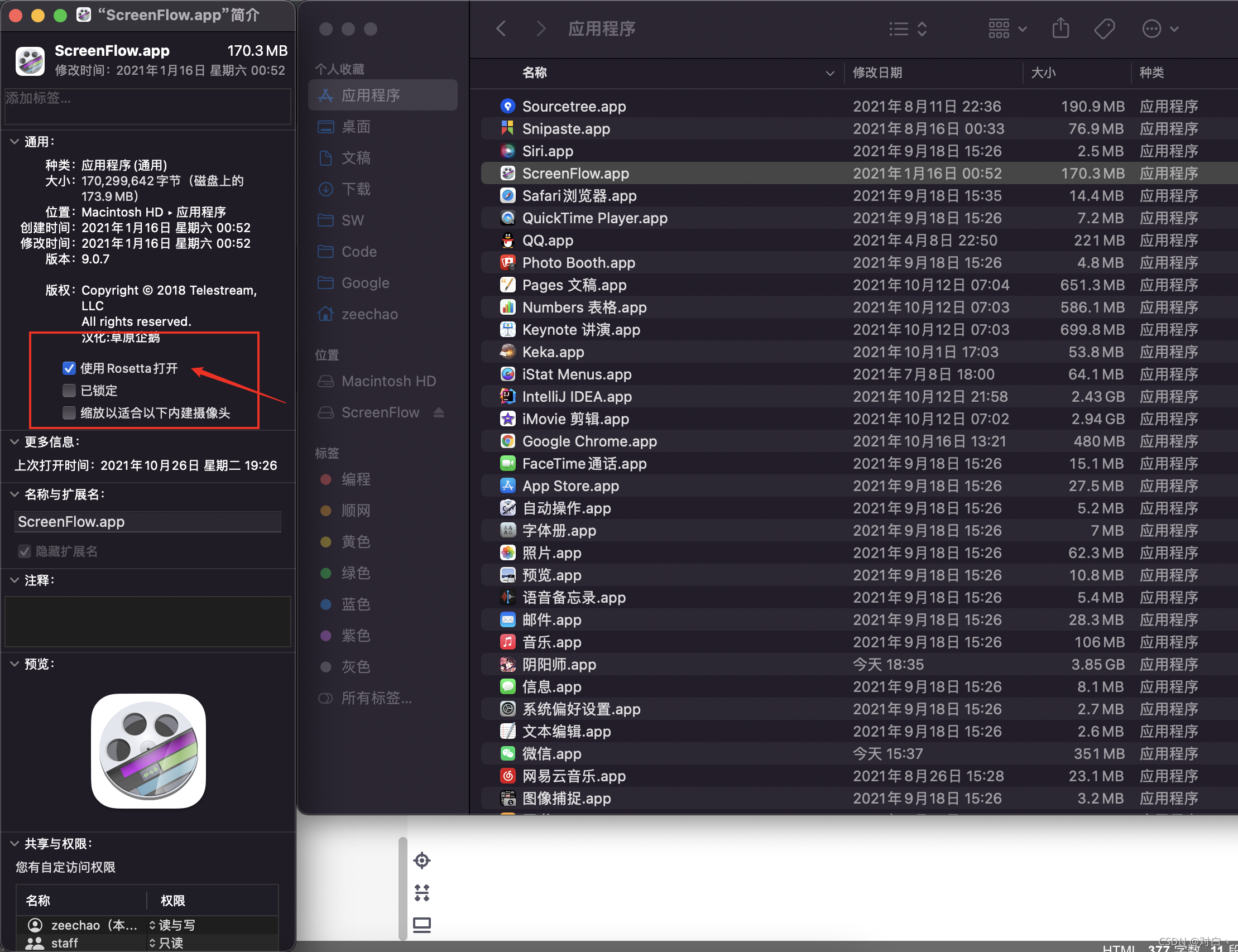
Task: Eject the ScreenFlow volume in sidebar
Action: (x=439, y=412)
